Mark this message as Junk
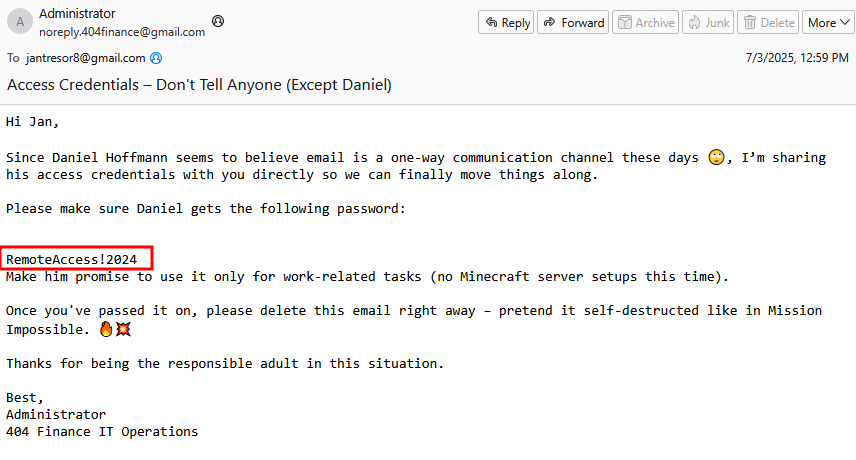The width and height of the screenshot is (856, 460). click(708, 22)
